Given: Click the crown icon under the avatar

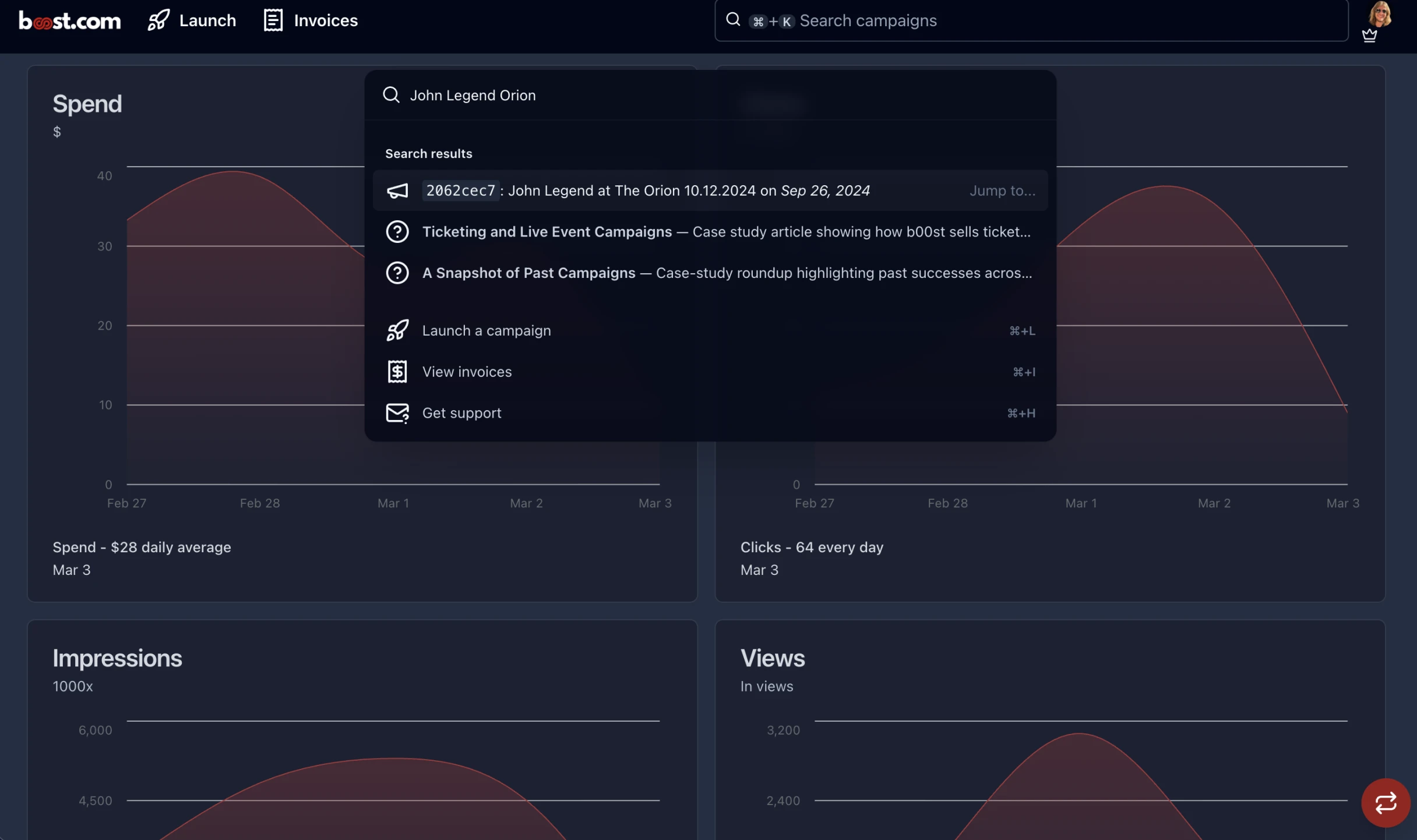Looking at the screenshot, I should coord(1369,36).
